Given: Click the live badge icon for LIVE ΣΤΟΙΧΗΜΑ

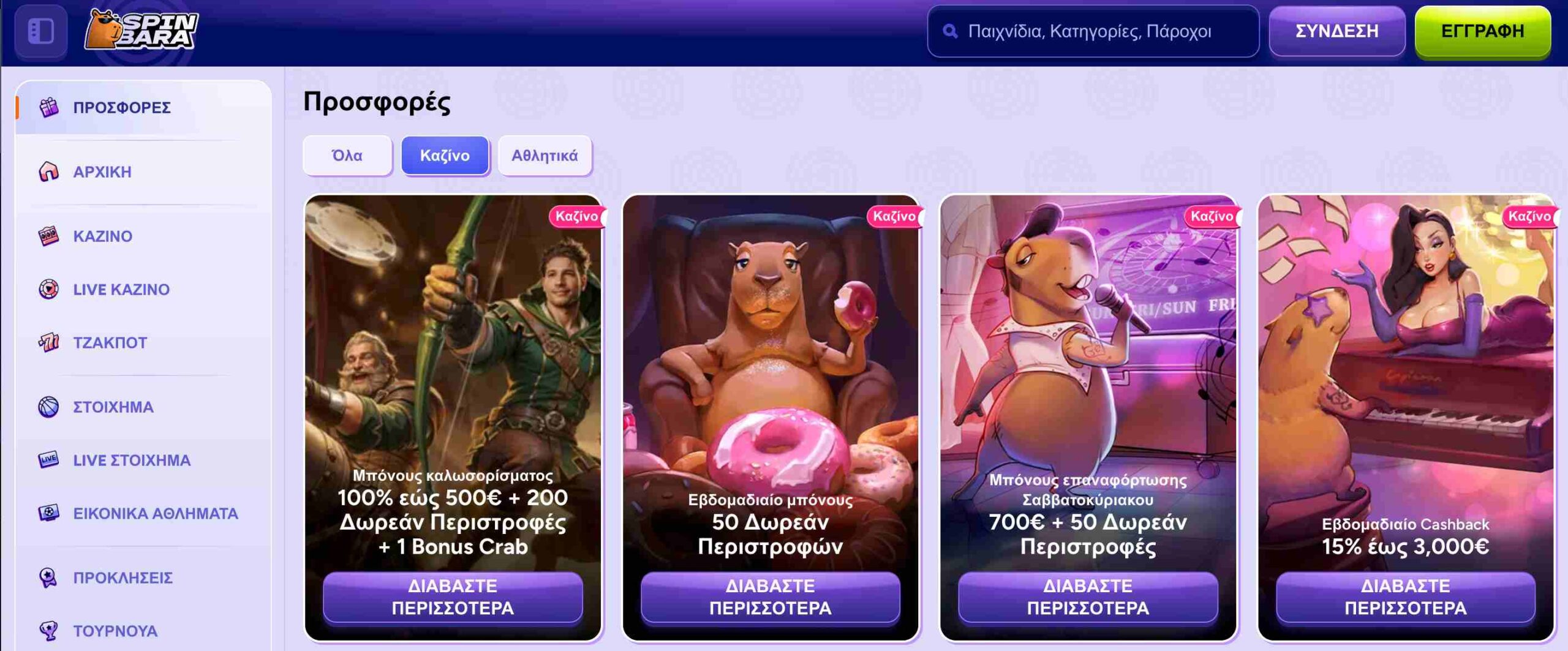Looking at the screenshot, I should pyautogui.click(x=49, y=460).
